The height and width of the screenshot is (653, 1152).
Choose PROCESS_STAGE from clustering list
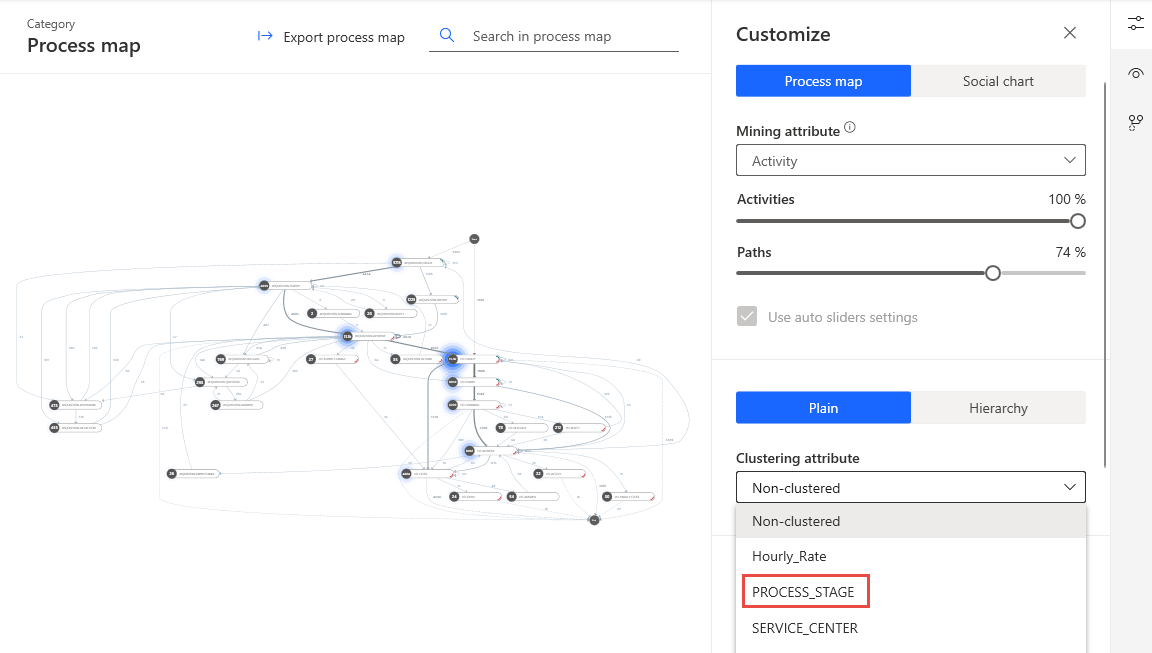click(x=804, y=592)
